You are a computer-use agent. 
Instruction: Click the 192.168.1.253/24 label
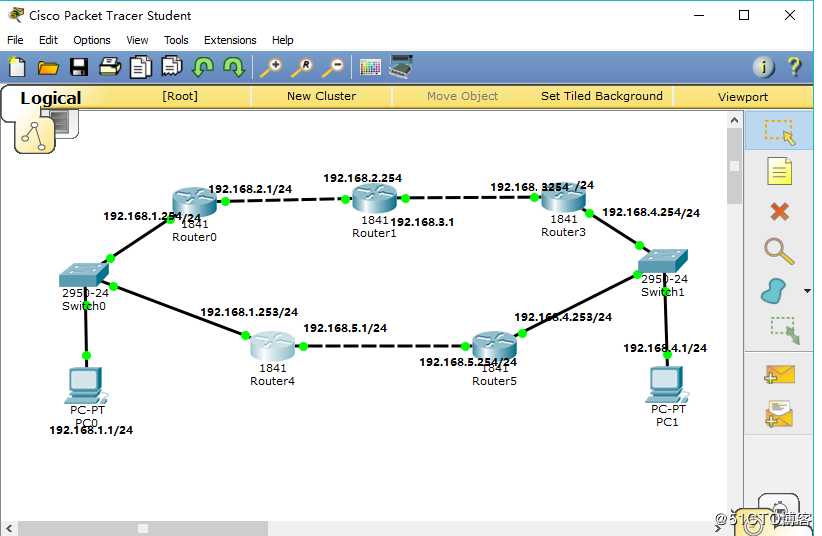pyautogui.click(x=249, y=312)
